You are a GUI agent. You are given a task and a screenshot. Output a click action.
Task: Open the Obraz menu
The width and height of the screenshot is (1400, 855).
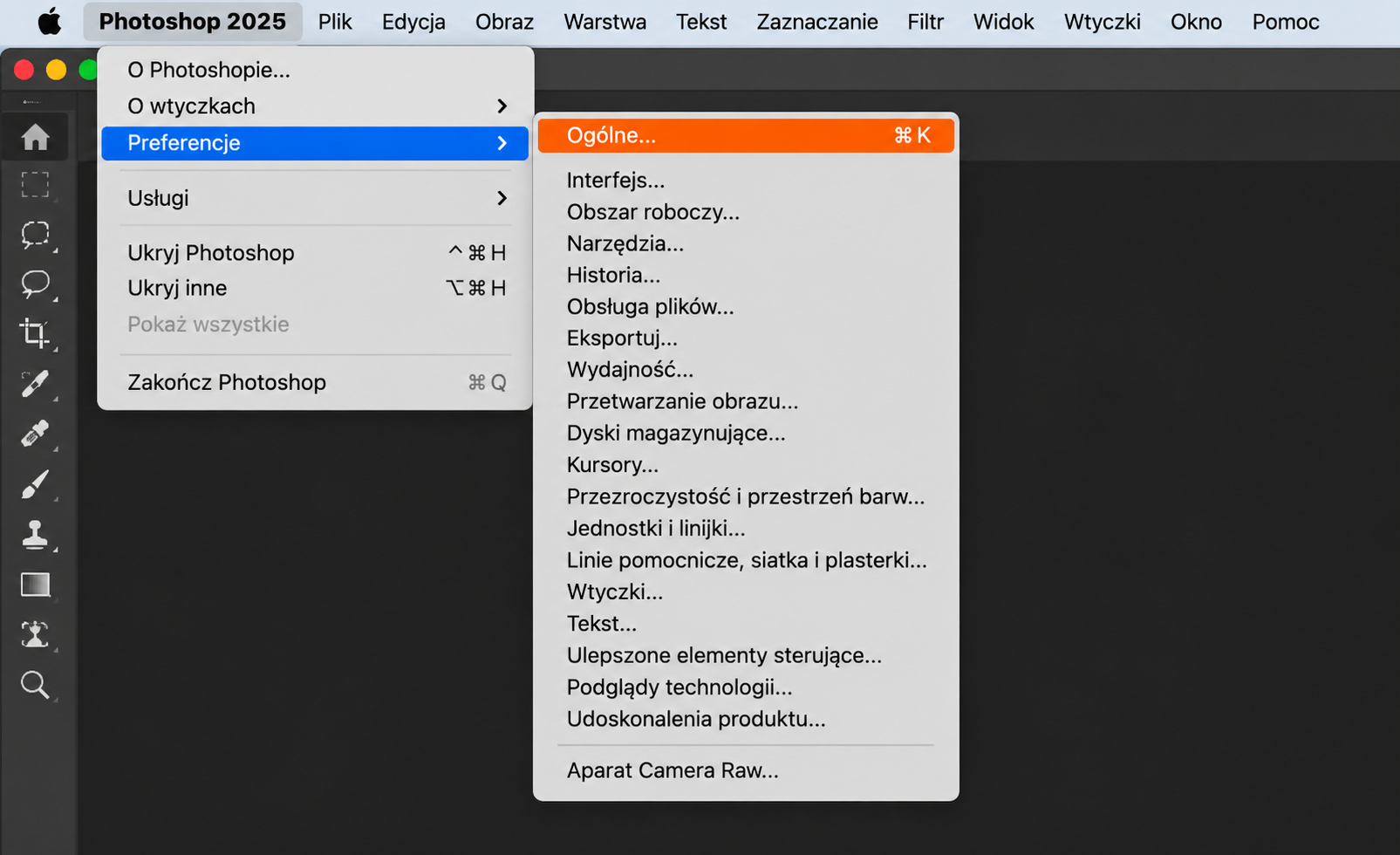[x=504, y=22]
